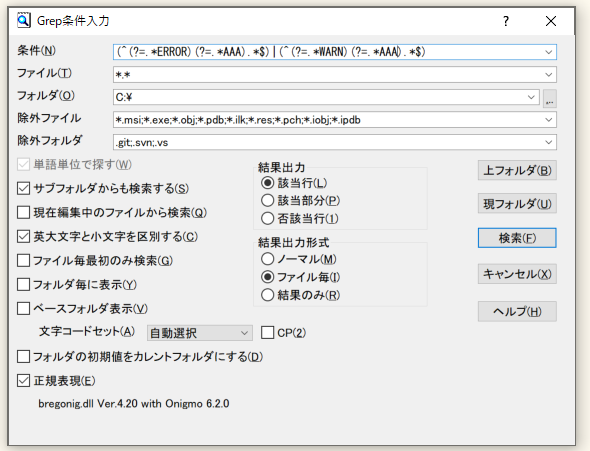Click the キャンセル(X) button
The image size is (590, 451).
(x=517, y=274)
